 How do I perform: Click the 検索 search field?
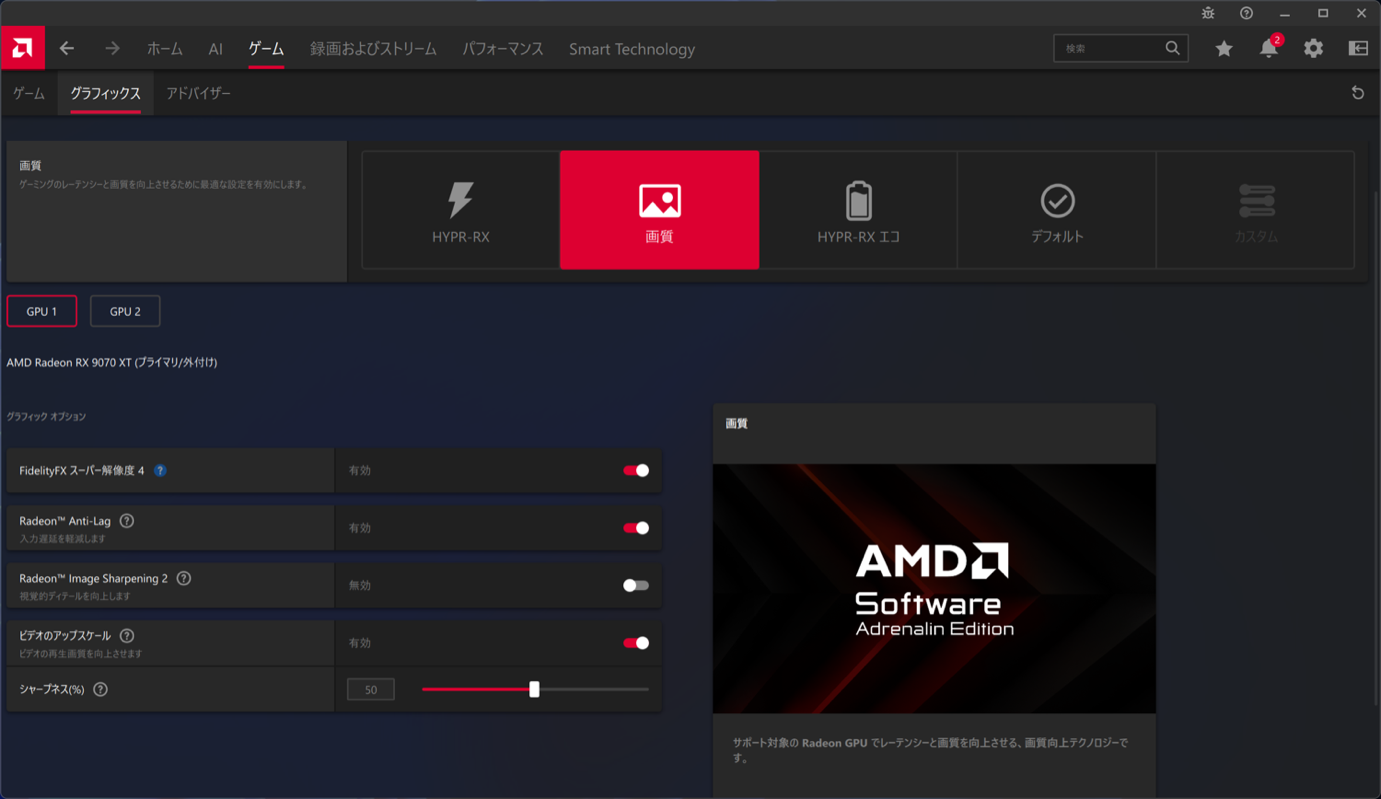[1108, 48]
